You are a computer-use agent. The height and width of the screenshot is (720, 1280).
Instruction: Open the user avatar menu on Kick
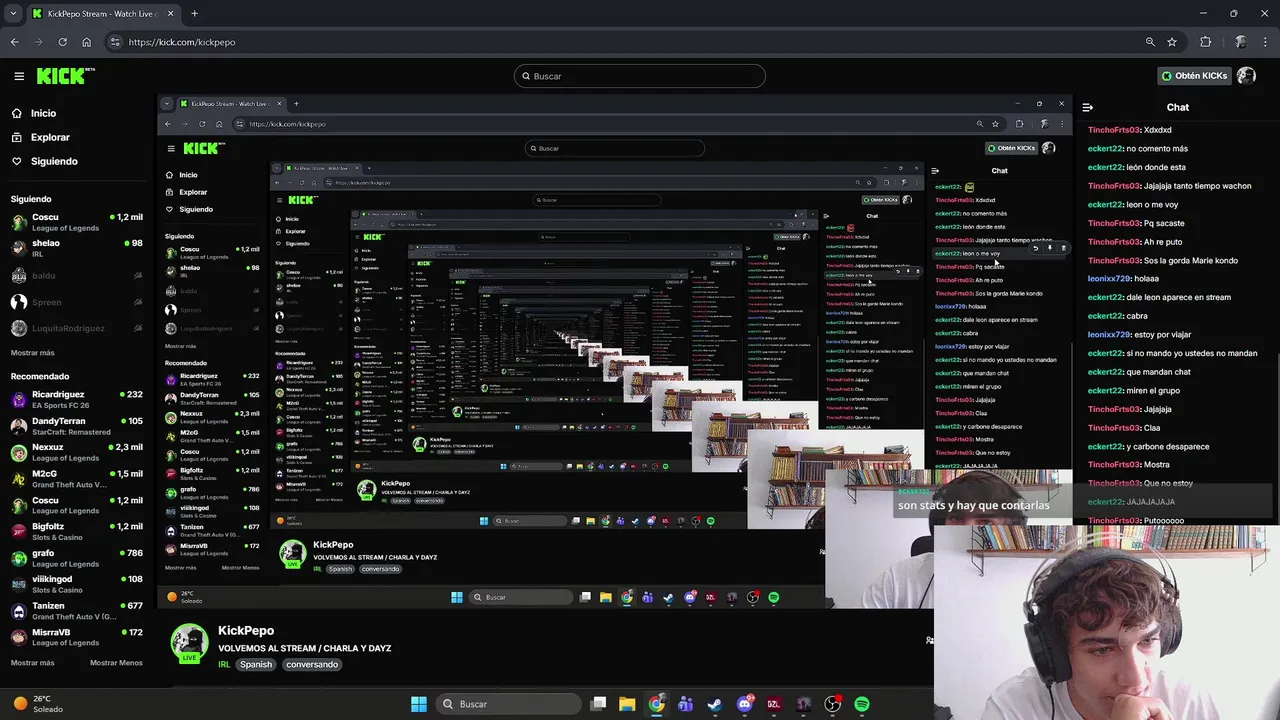click(x=1246, y=76)
